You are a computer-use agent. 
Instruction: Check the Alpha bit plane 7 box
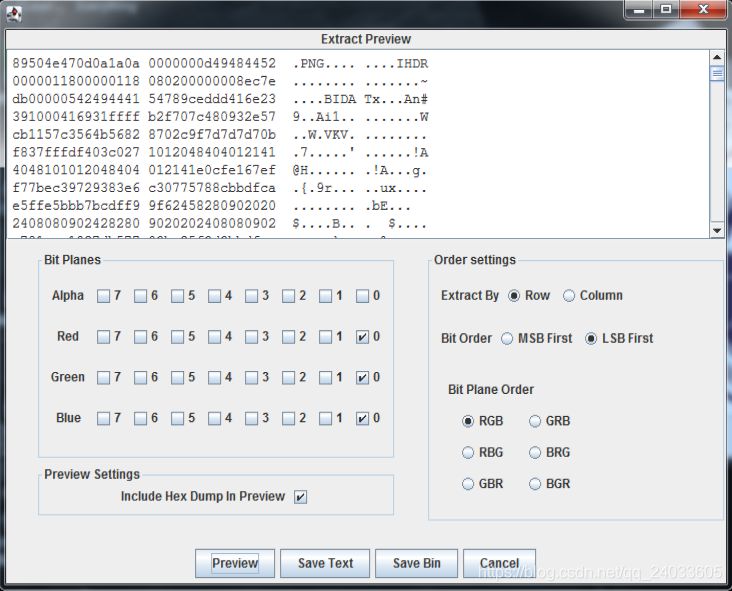103,296
